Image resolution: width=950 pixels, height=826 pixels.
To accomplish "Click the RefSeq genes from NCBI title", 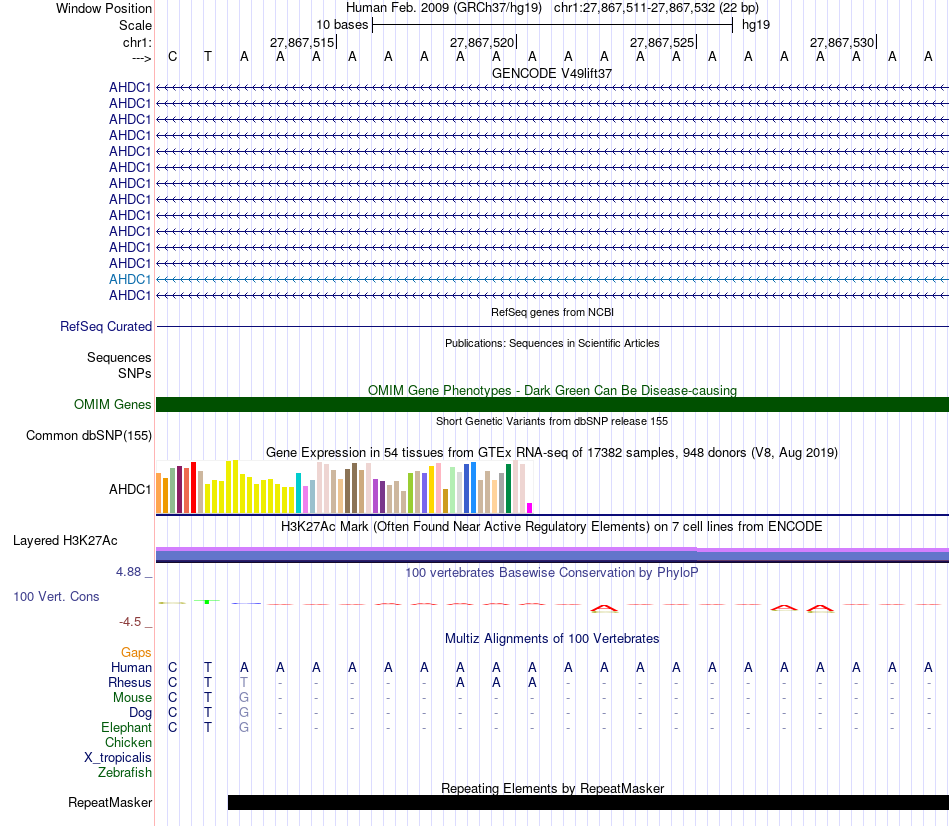I will tap(552, 312).
